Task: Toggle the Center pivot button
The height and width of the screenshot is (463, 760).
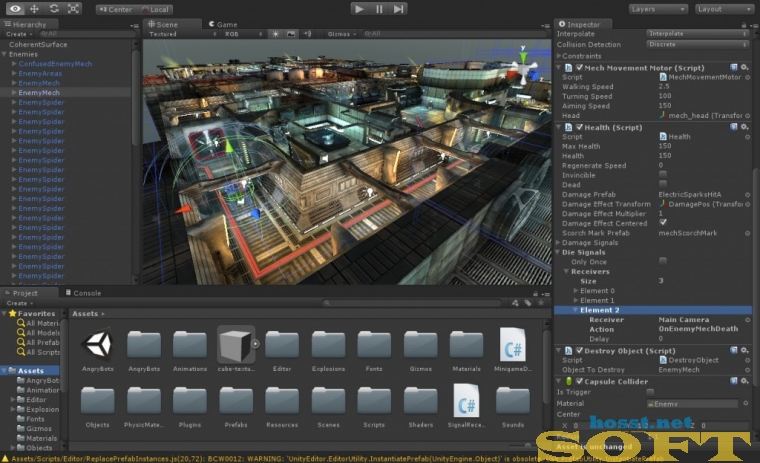Action: (x=115, y=9)
